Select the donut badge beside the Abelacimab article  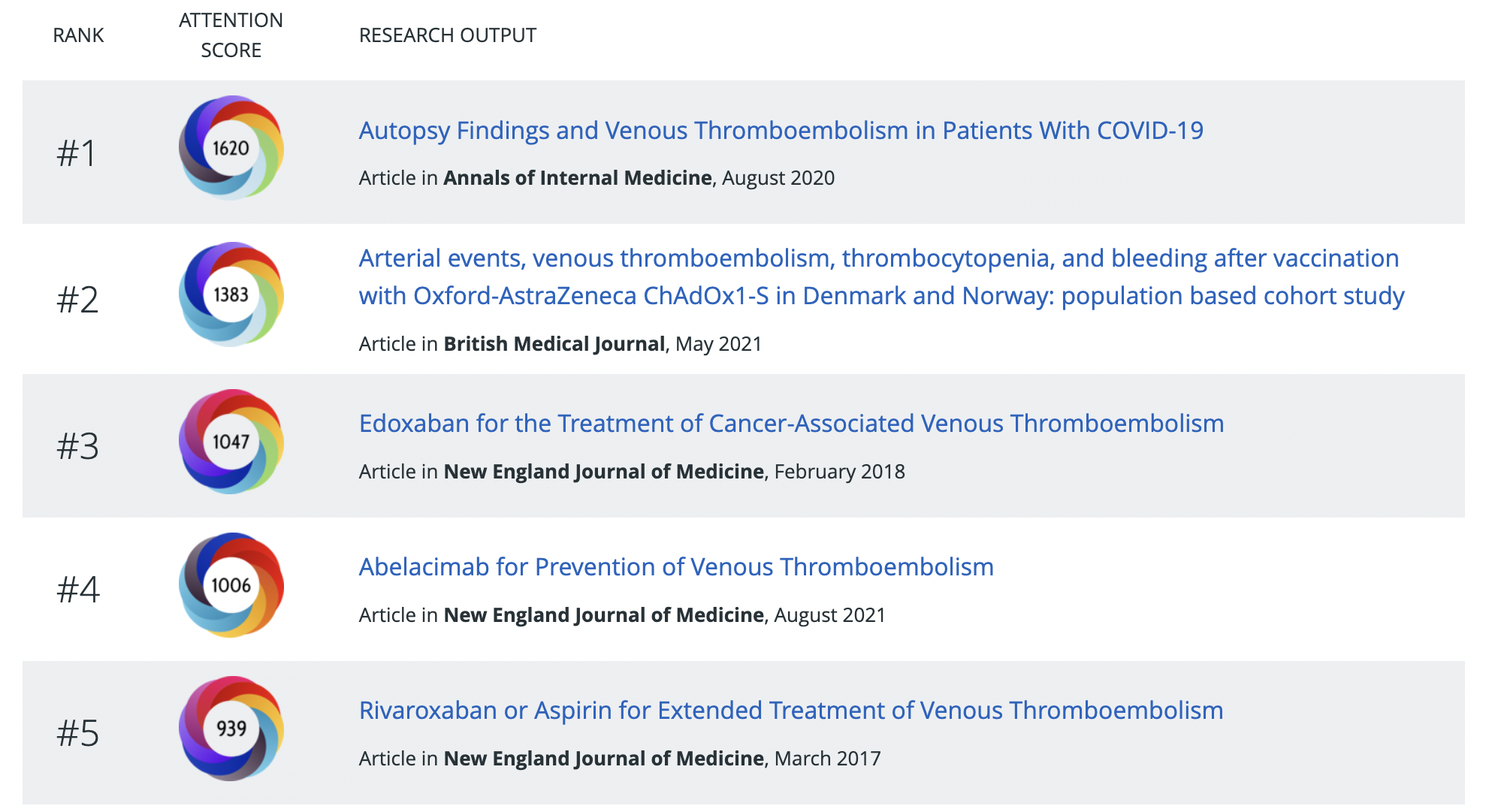230,586
